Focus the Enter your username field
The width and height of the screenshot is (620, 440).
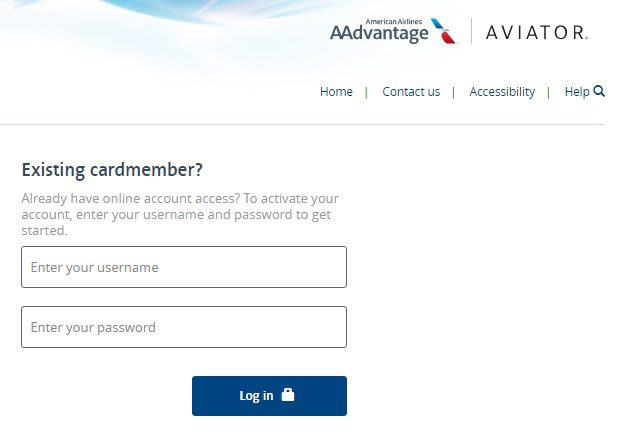[184, 267]
